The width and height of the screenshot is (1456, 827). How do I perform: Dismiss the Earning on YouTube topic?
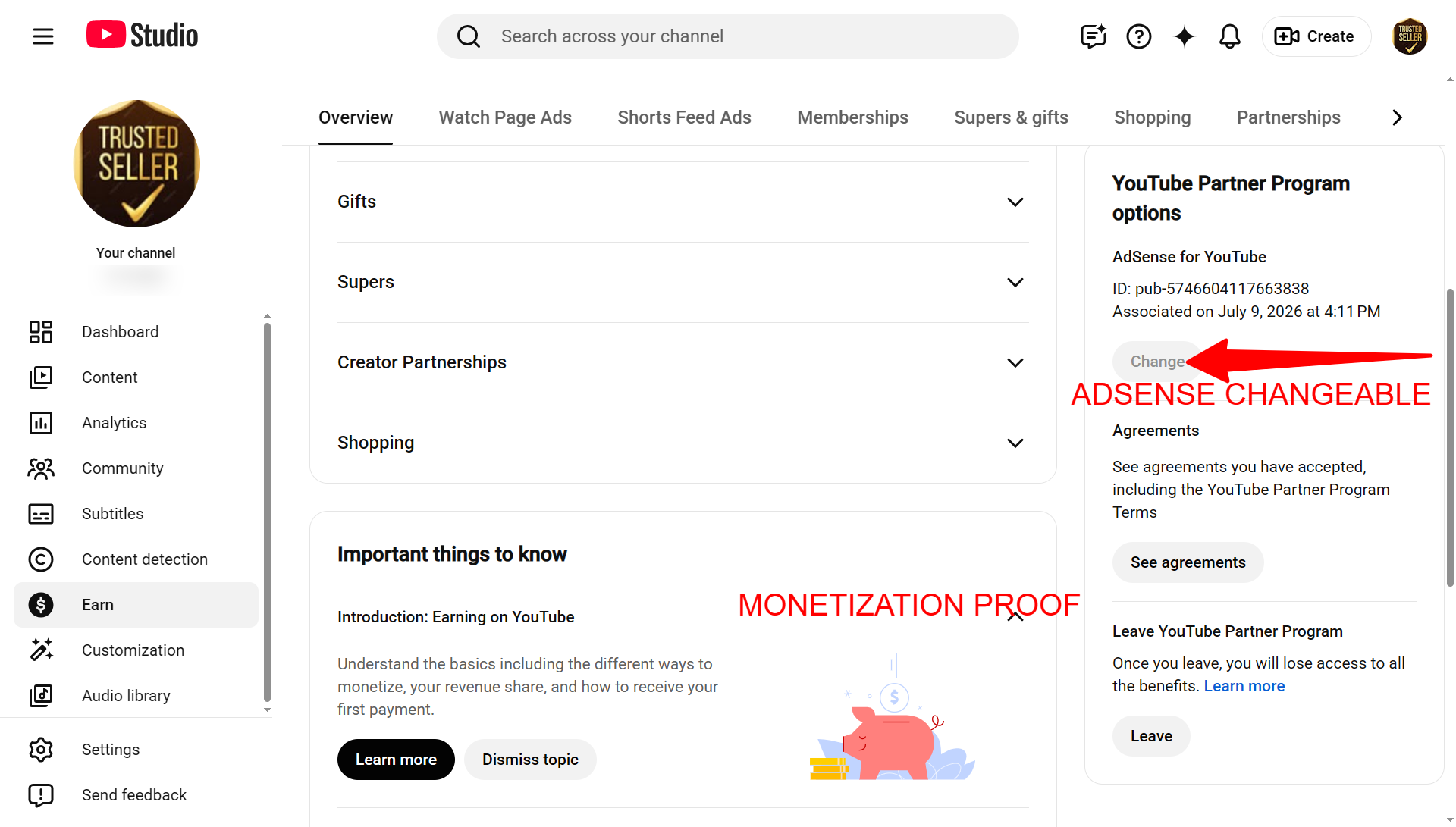pos(530,760)
